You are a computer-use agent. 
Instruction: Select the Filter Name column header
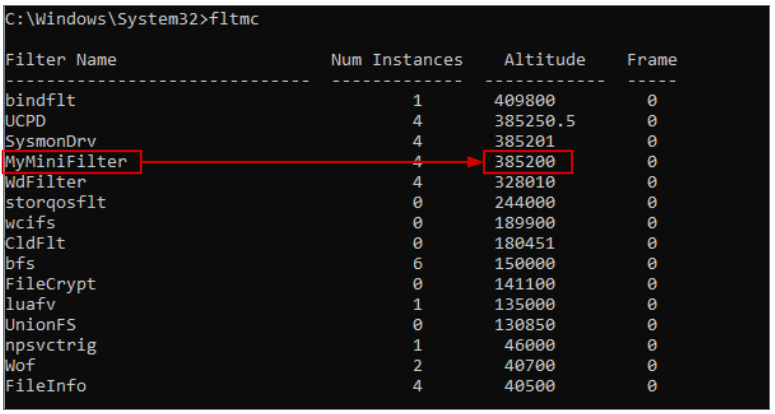point(61,60)
